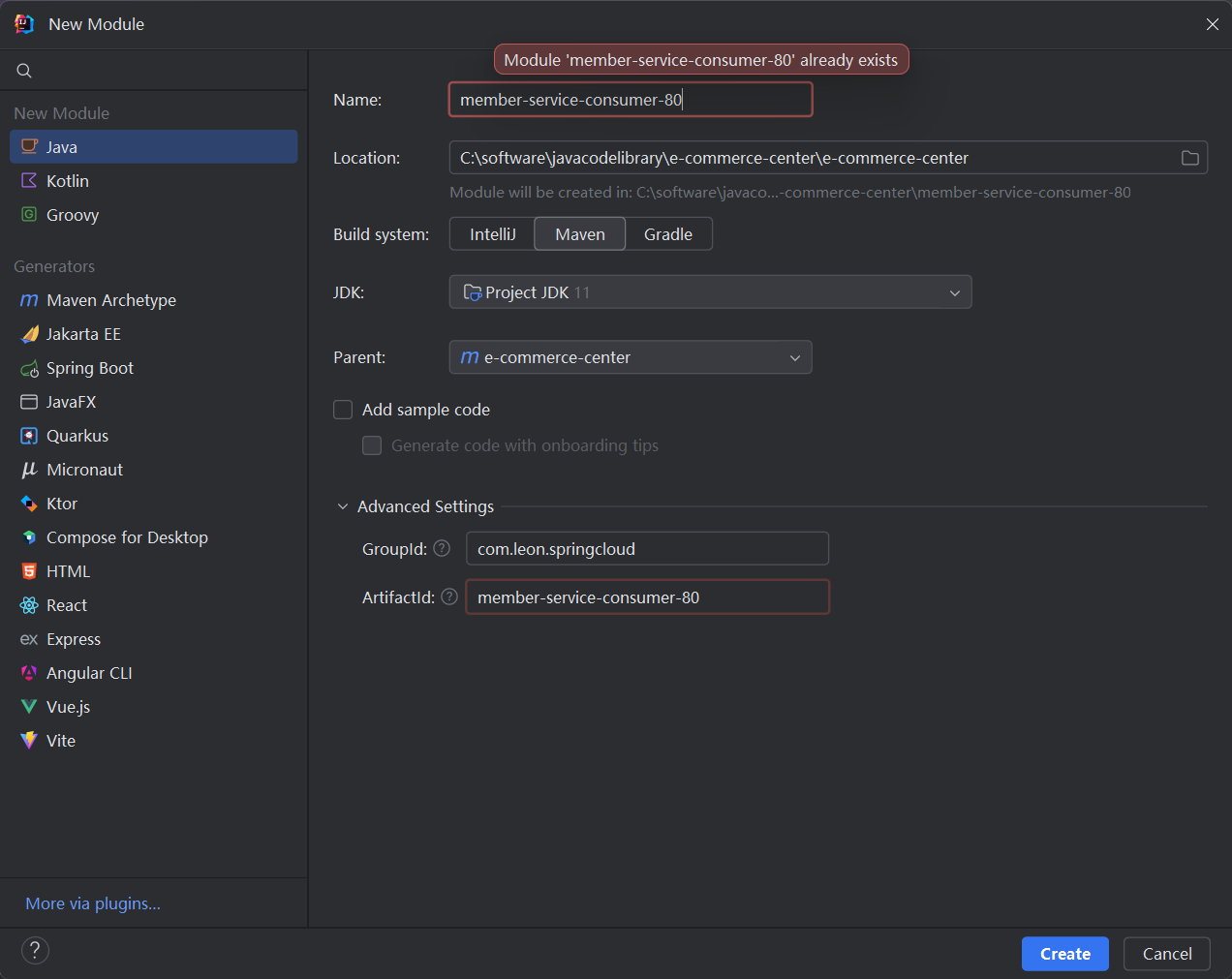
Task: Choose the Maven Archetype generator
Action: point(110,300)
